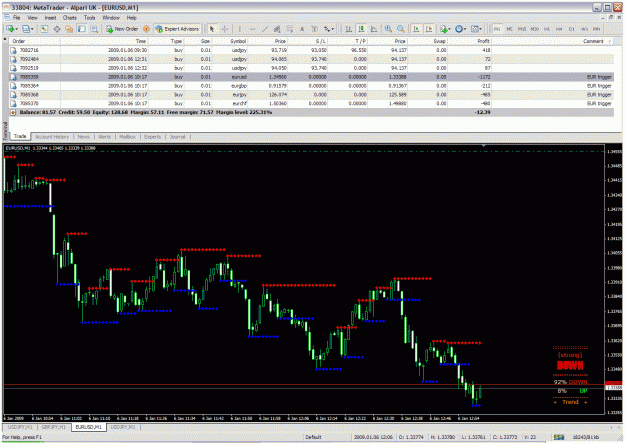Viewport: 625px width, 443px height.
Task: Zoom out of the chart
Action: coord(401,29)
